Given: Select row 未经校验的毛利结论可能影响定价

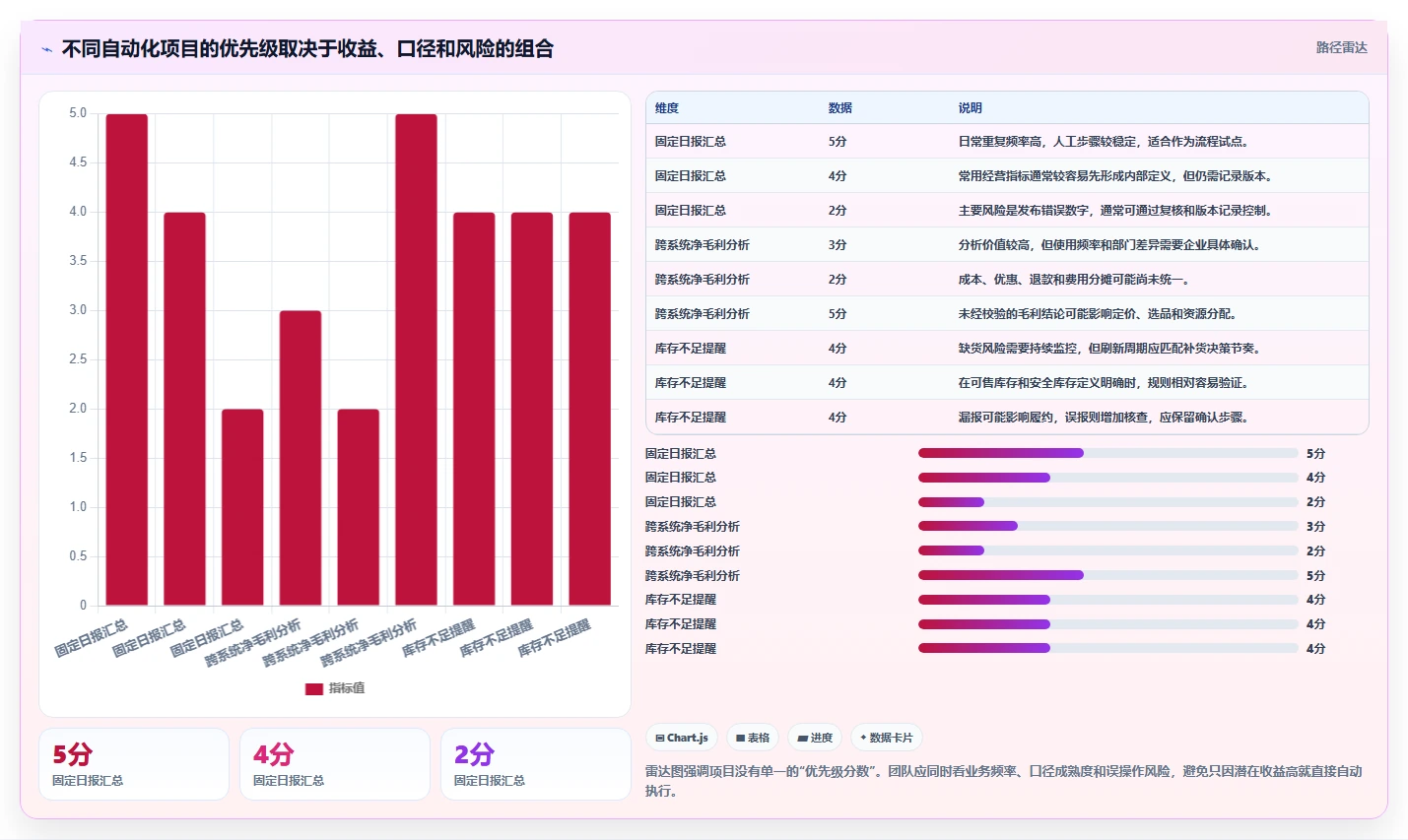Looking at the screenshot, I should (x=1007, y=313).
